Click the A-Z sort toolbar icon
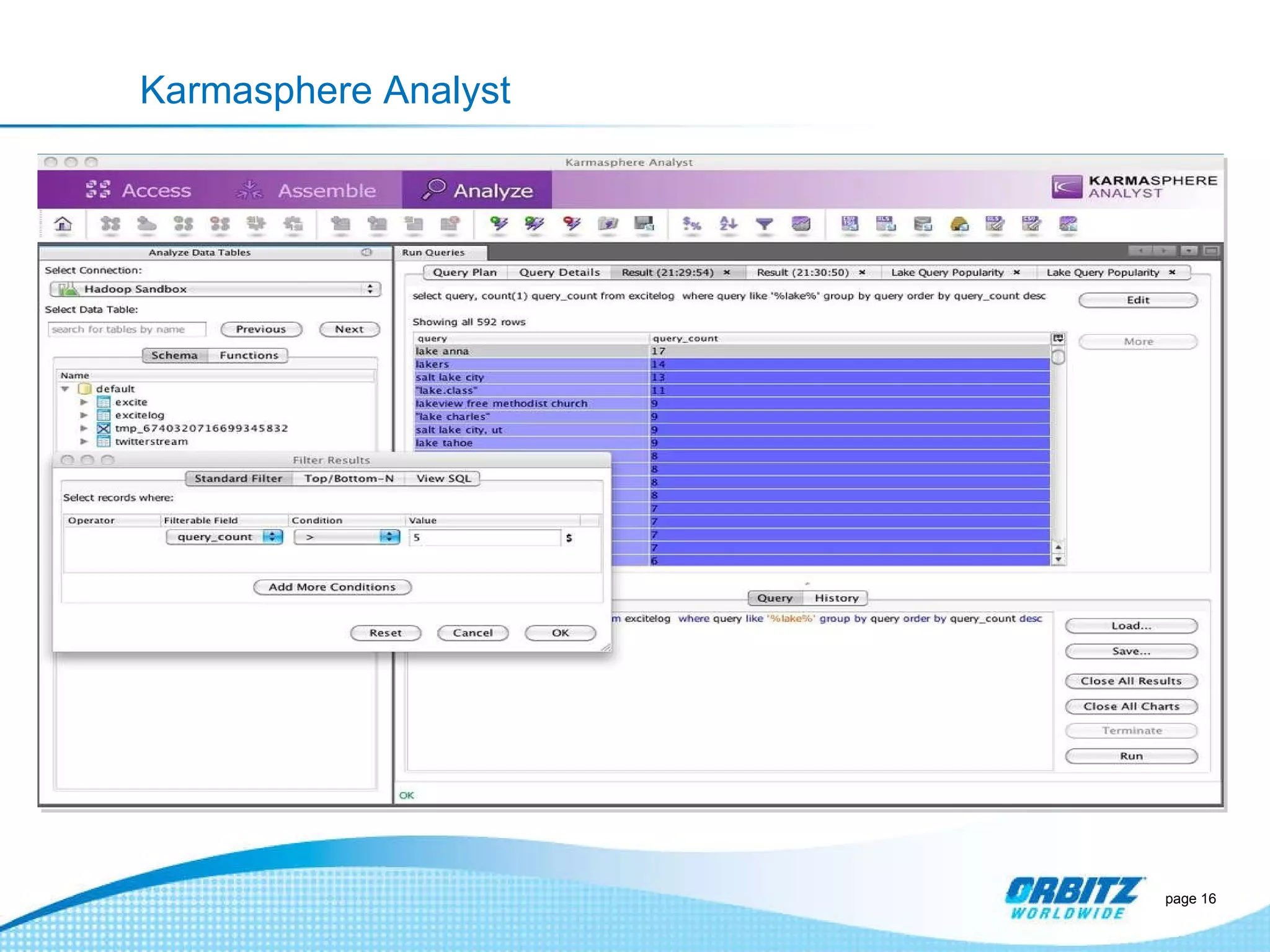Viewport: 1270px width, 952px height. [x=728, y=224]
